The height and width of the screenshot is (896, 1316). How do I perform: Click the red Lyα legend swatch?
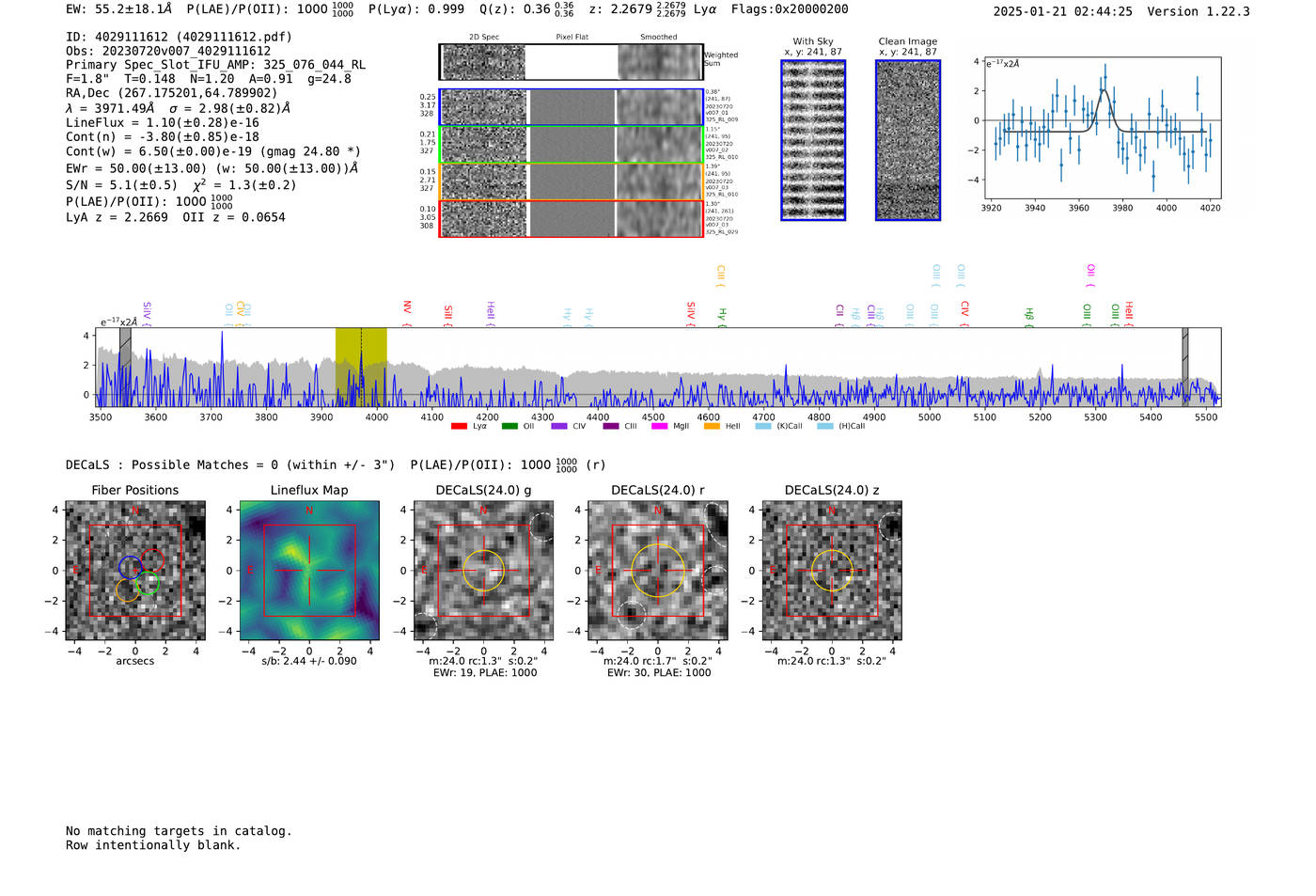point(459,426)
